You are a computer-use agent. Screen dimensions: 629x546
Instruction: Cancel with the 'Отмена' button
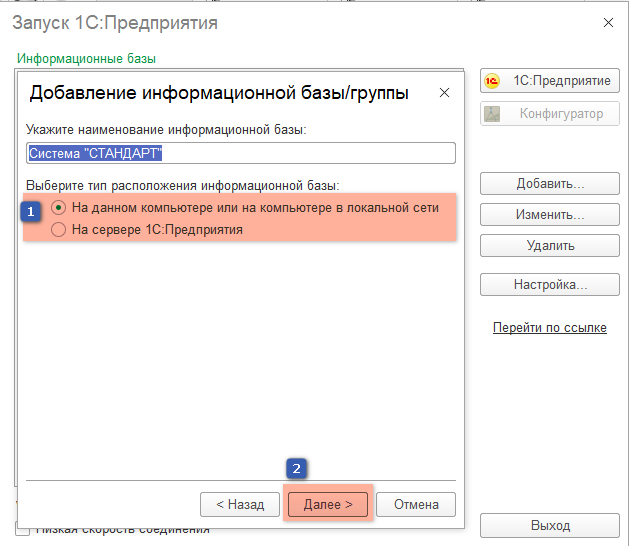(416, 504)
